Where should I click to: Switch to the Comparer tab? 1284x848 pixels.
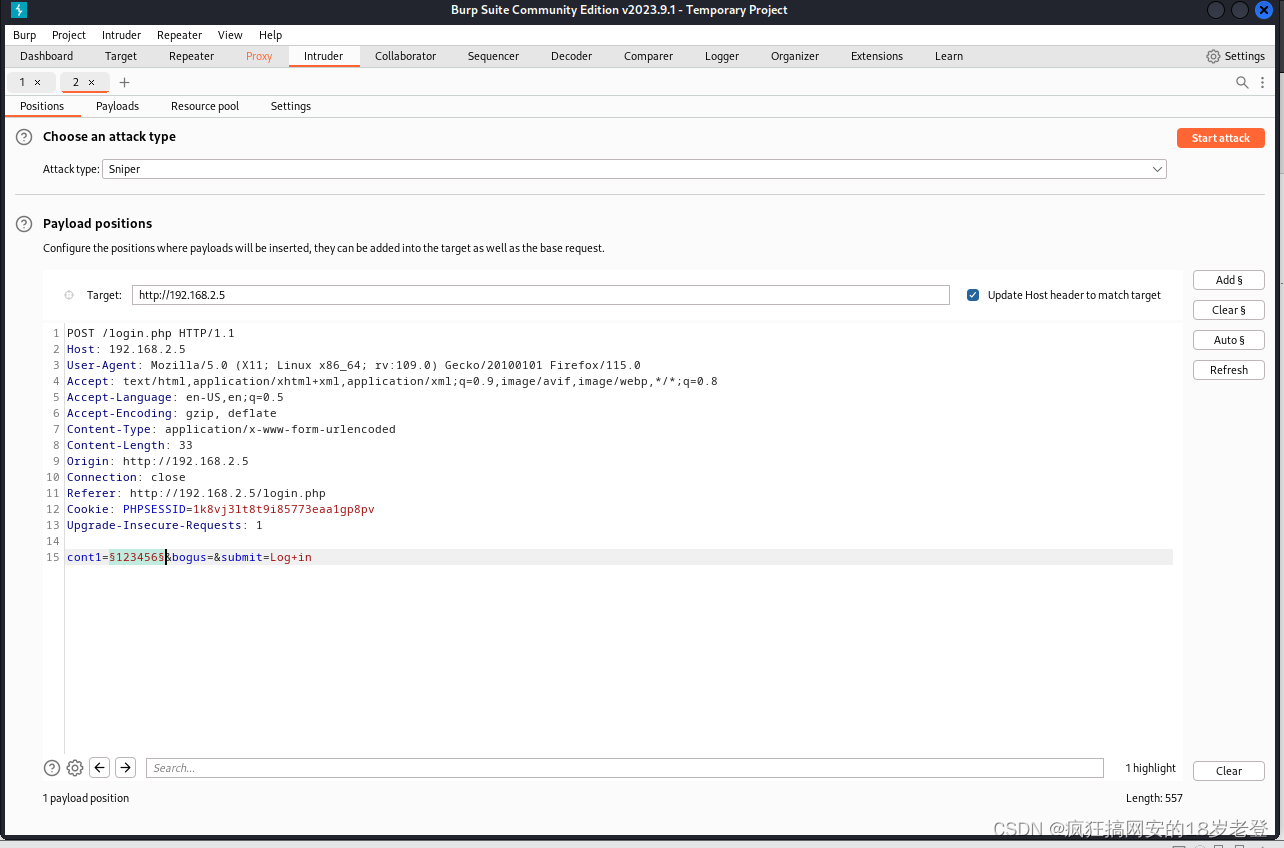coord(649,56)
